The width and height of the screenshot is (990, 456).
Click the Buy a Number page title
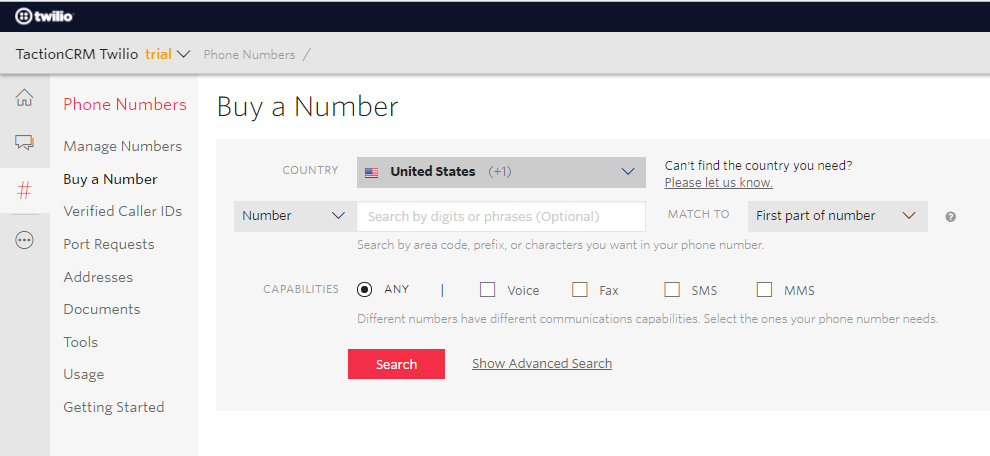[307, 107]
